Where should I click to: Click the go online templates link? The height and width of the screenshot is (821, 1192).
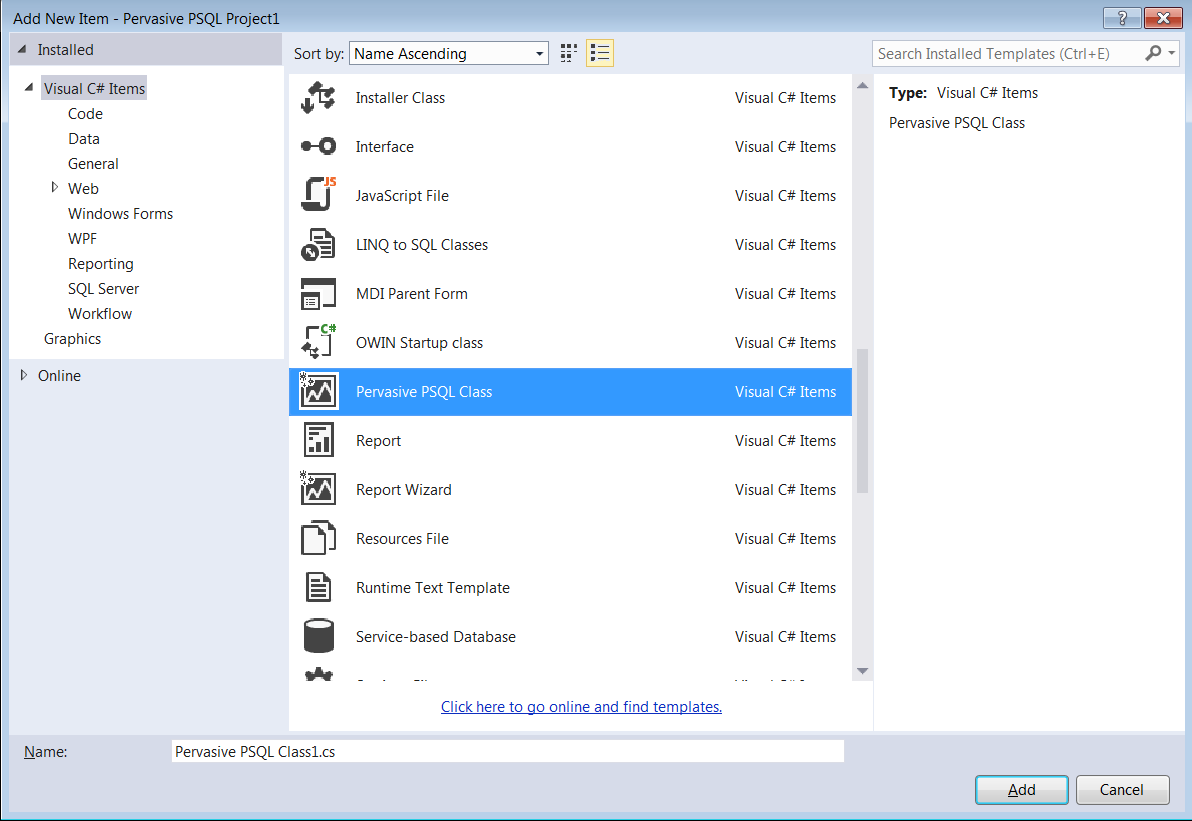[581, 707]
